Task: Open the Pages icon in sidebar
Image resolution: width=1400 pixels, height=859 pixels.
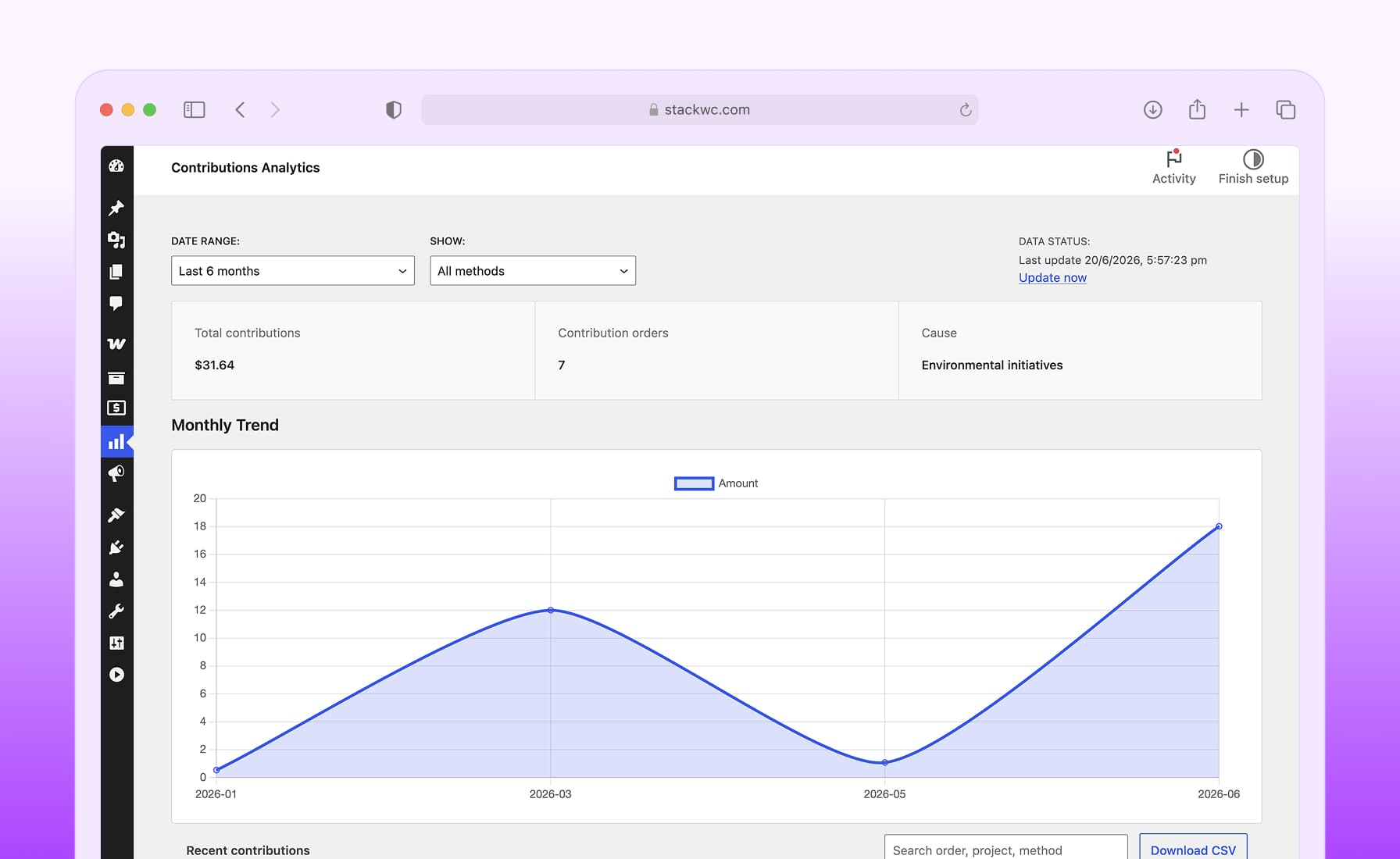Action: pyautogui.click(x=116, y=272)
